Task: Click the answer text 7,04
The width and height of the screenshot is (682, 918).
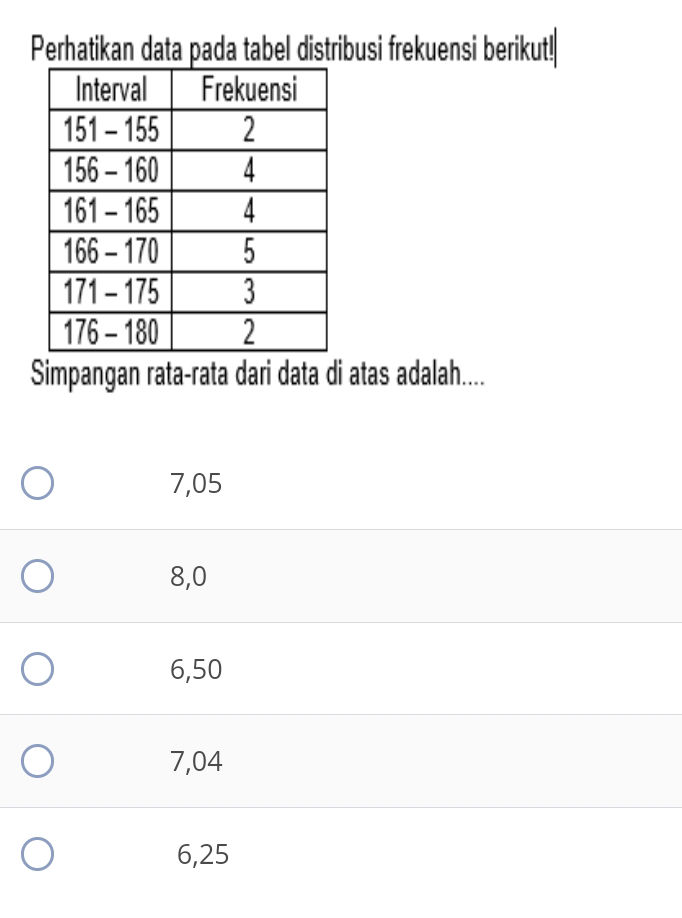Action: [196, 761]
